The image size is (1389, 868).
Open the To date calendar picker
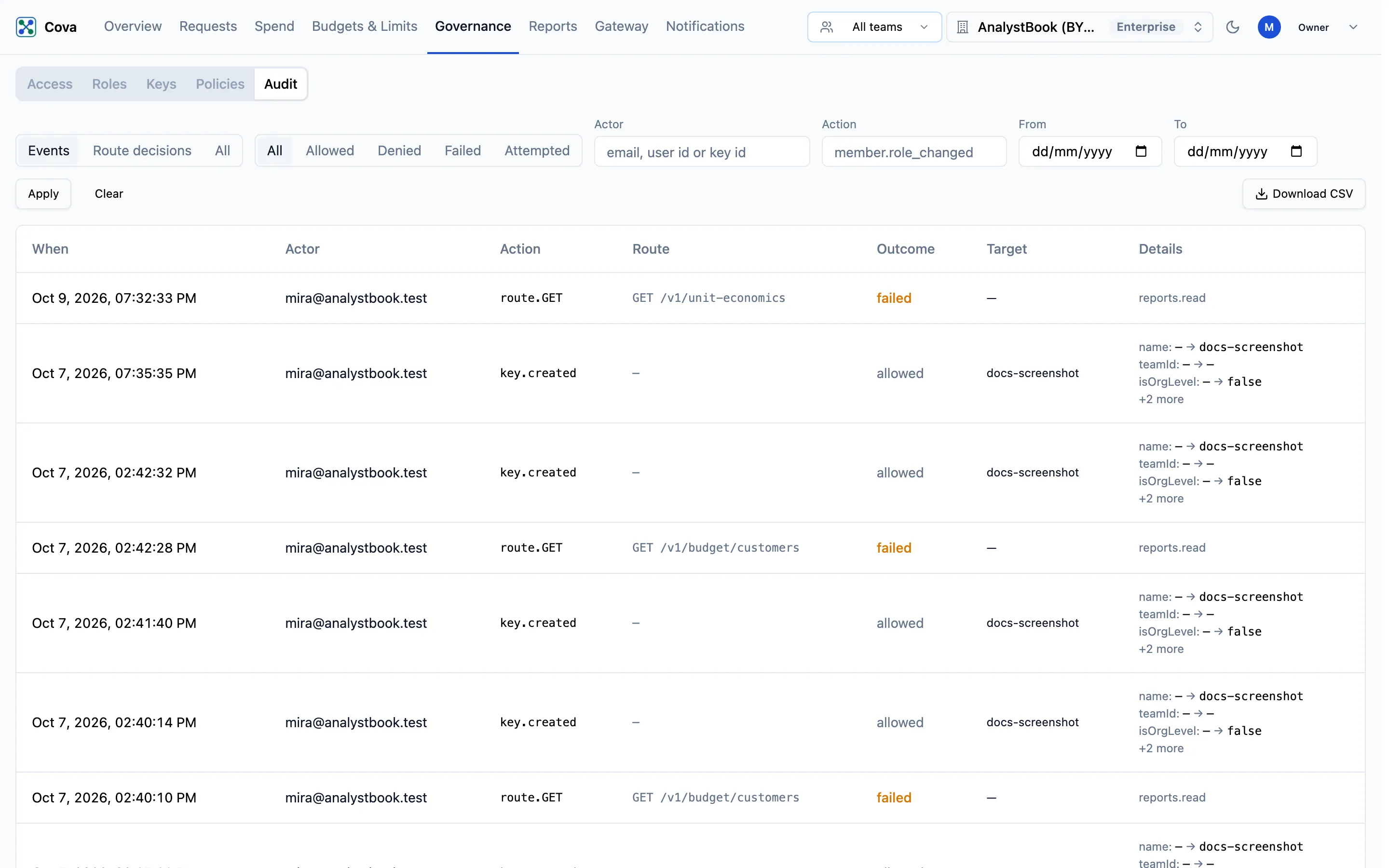[x=1296, y=151]
